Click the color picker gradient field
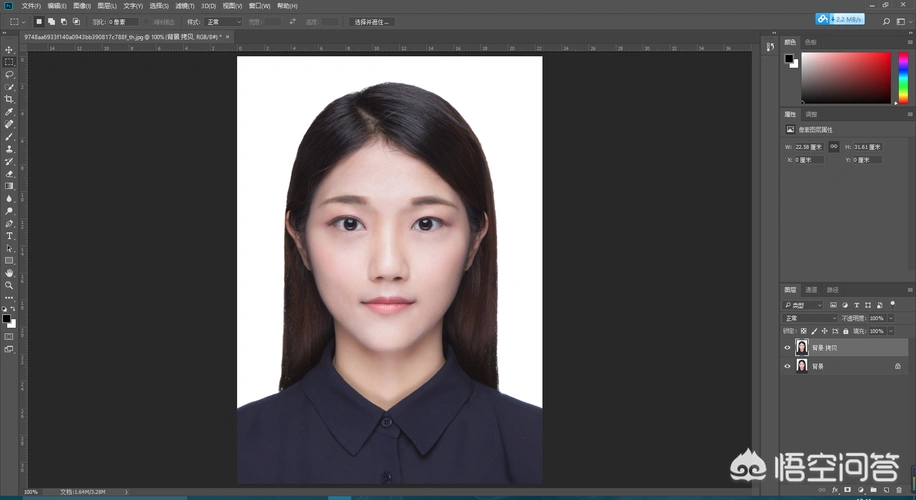Image resolution: width=916 pixels, height=500 pixels. [845, 77]
